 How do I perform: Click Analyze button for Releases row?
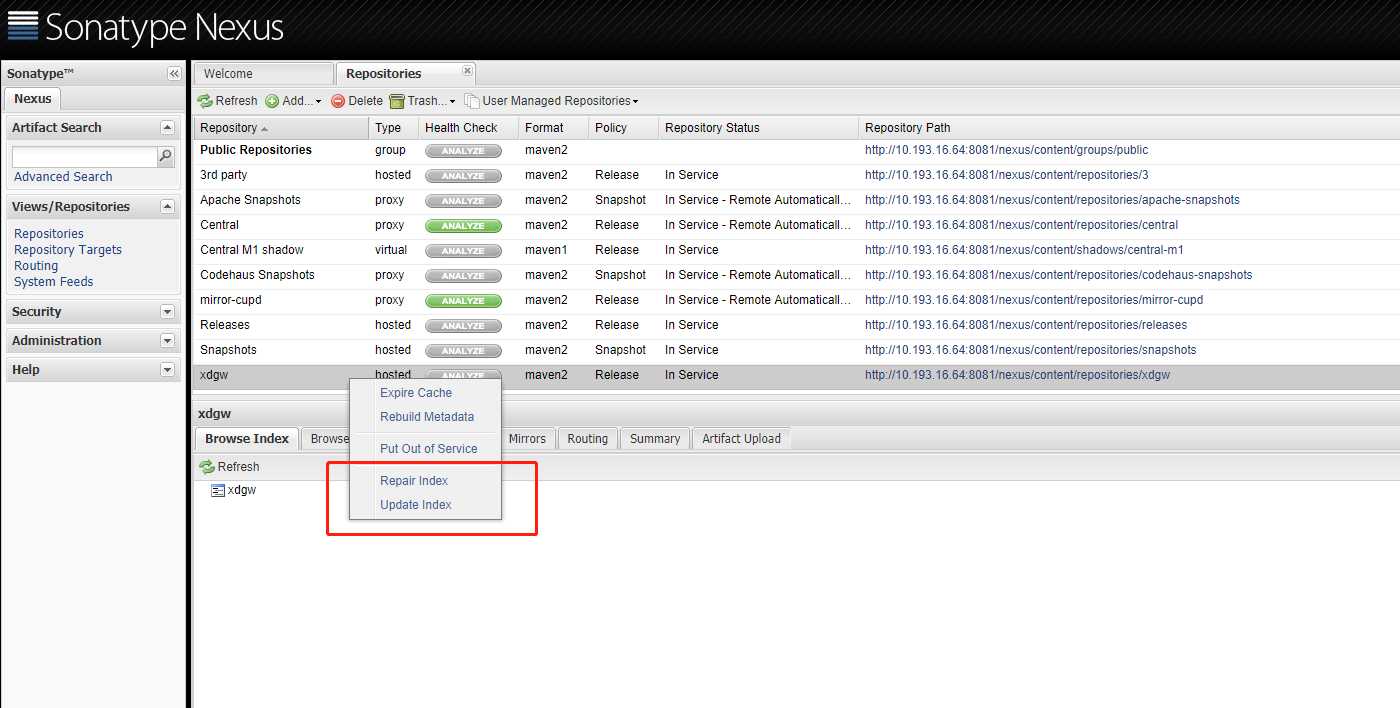pyautogui.click(x=463, y=326)
